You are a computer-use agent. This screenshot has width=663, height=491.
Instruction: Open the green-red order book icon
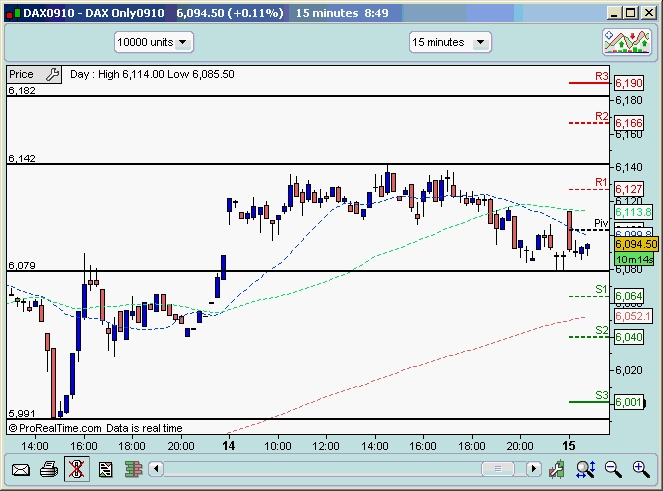pos(133,469)
